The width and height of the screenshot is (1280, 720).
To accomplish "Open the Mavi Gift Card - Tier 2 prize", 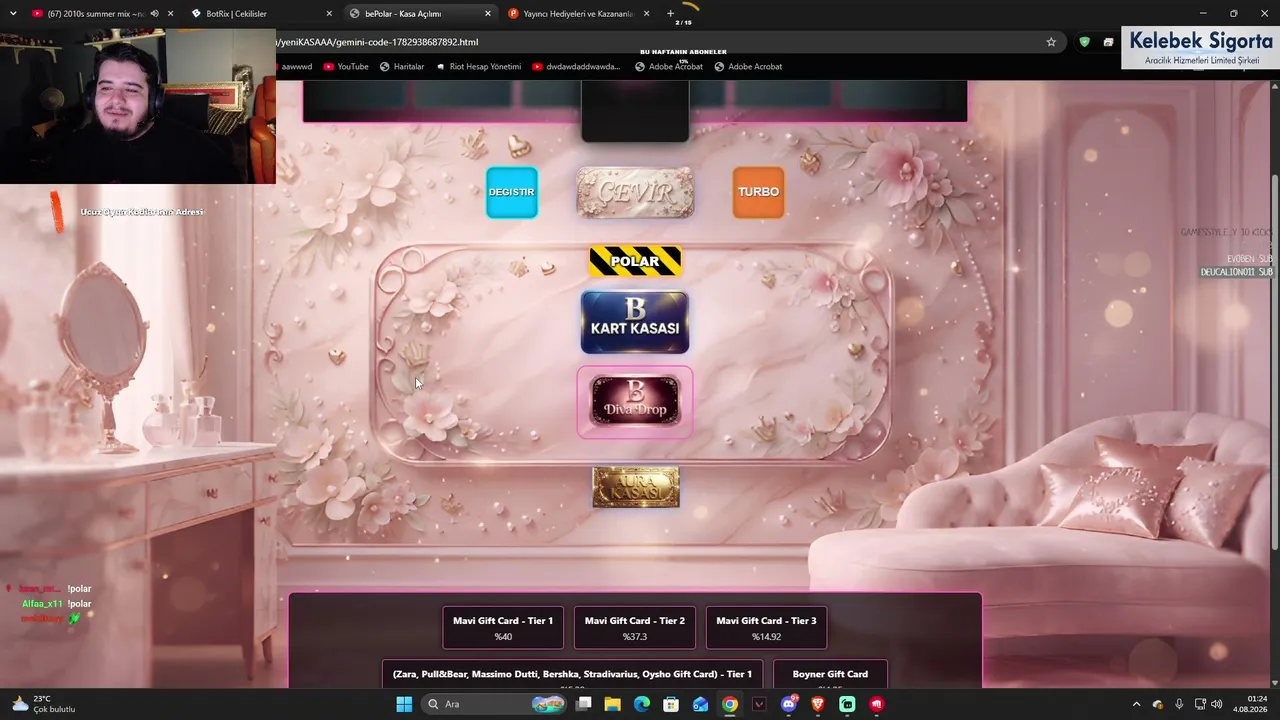I will point(635,628).
